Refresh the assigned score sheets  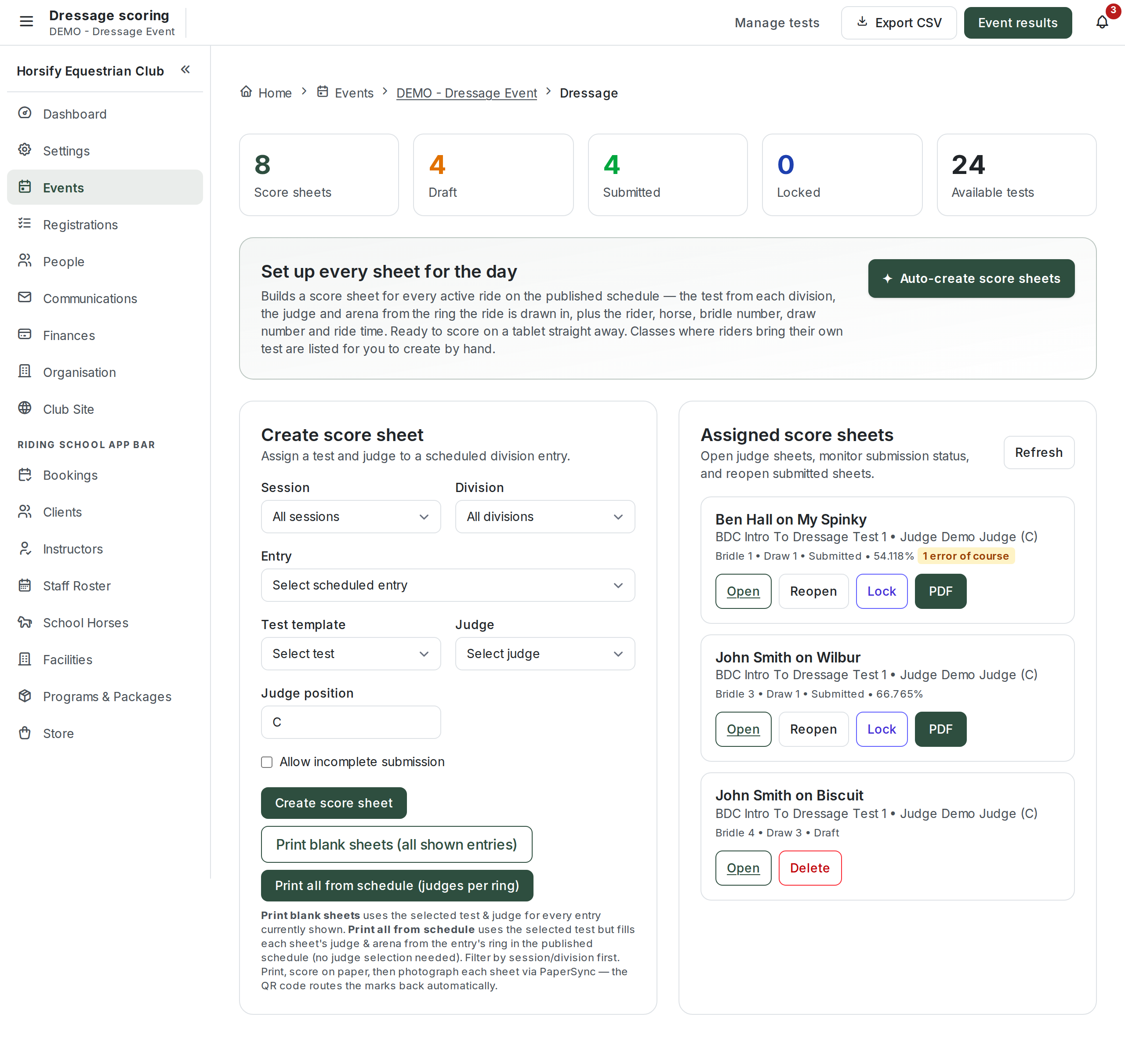pos(1038,452)
